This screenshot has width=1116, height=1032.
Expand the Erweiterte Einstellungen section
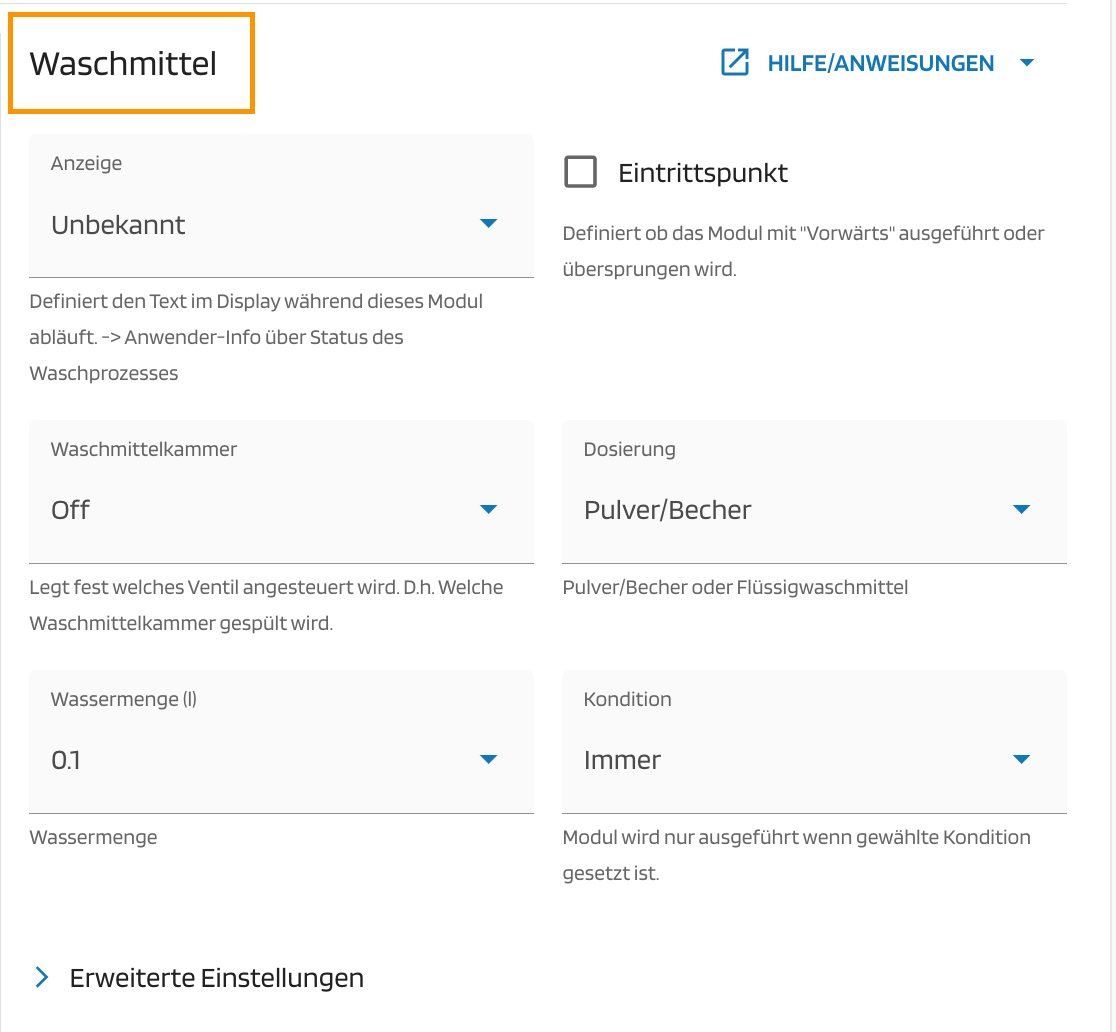216,977
